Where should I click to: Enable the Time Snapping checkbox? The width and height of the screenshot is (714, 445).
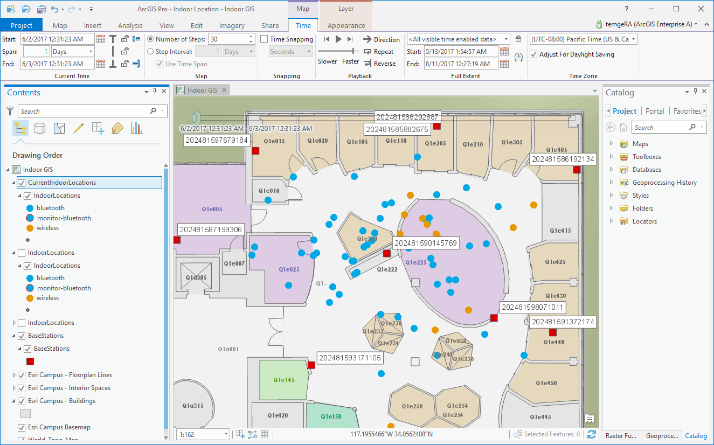coord(264,39)
